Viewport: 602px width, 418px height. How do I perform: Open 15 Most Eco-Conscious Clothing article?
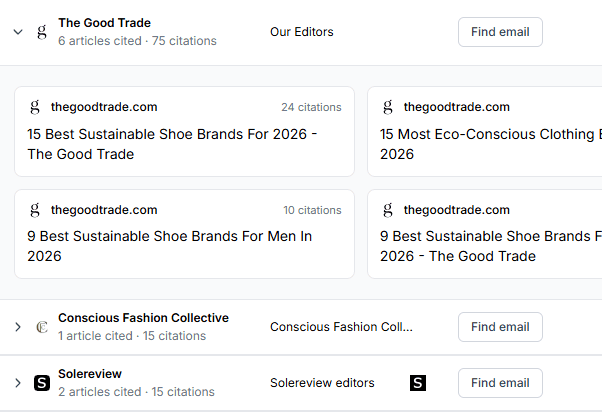[491, 144]
